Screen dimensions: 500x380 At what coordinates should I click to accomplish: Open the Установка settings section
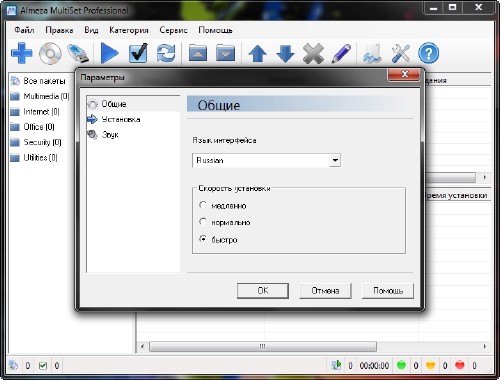[x=121, y=119]
